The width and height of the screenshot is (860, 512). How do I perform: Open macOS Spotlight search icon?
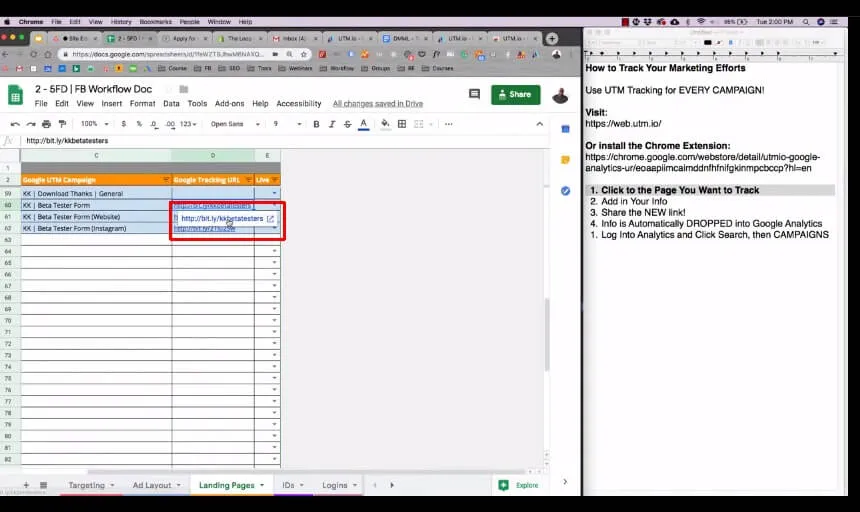point(806,22)
